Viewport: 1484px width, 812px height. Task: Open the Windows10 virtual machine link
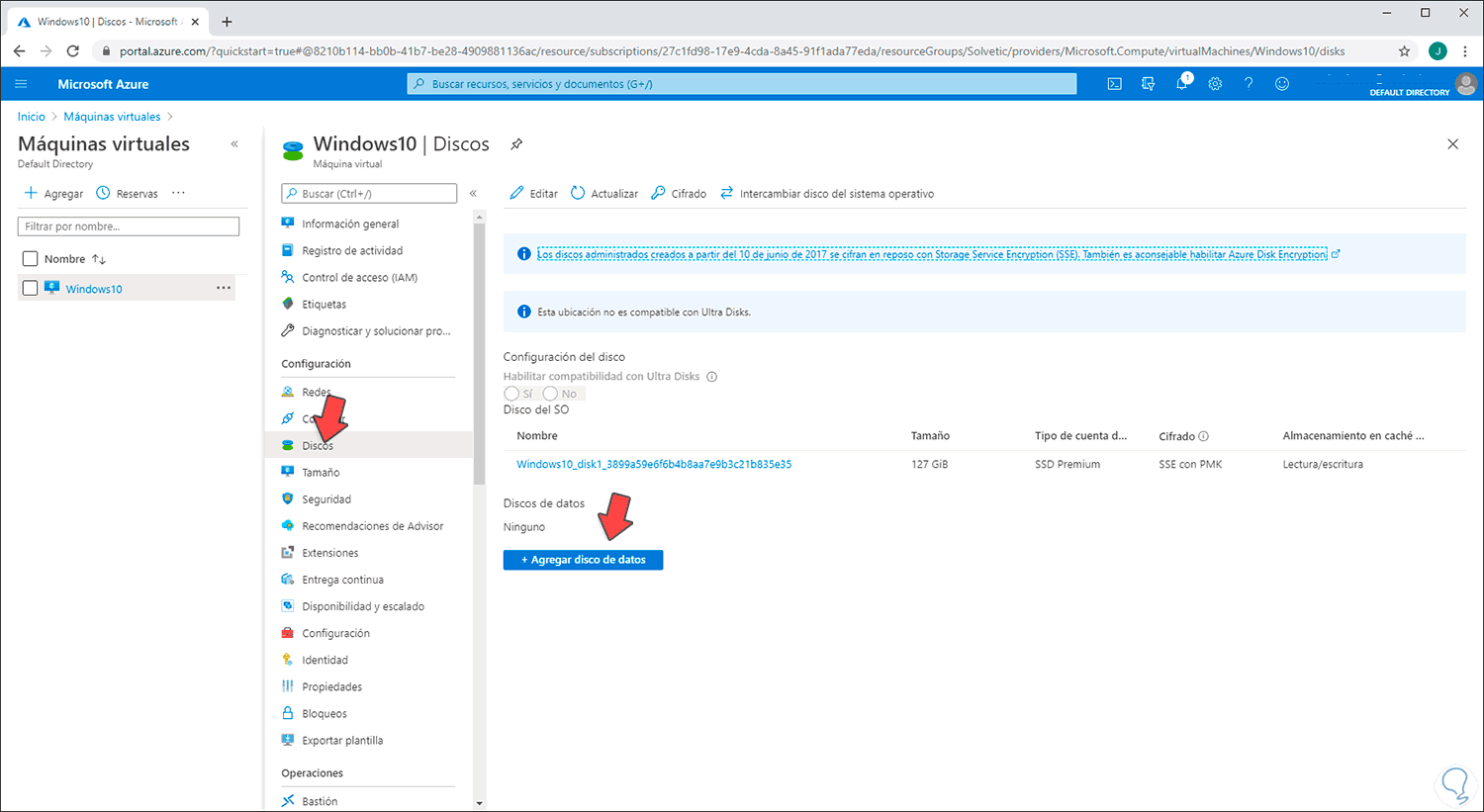click(x=94, y=289)
